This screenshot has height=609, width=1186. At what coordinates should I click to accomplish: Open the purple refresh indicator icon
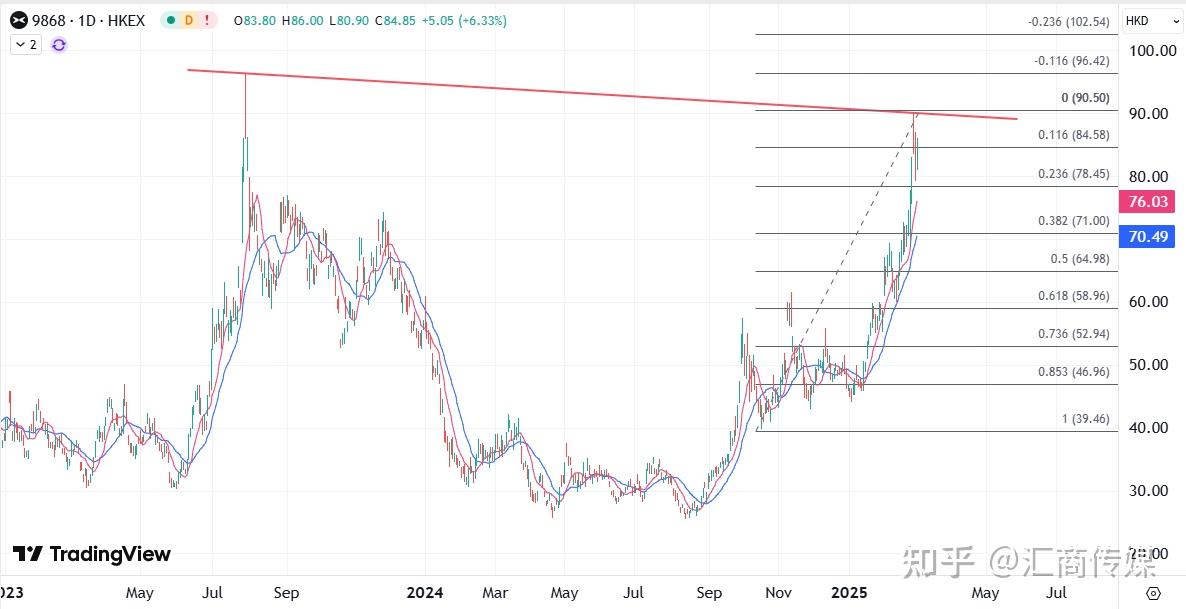pyautogui.click(x=59, y=45)
